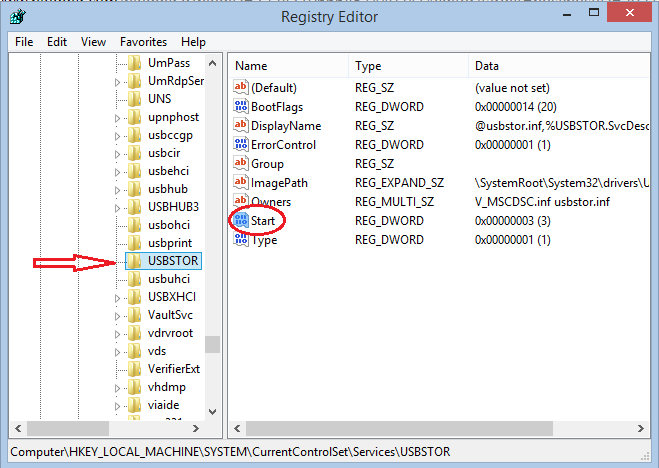Click tree pane scroll down arrow
659x468 pixels.
pos(213,412)
